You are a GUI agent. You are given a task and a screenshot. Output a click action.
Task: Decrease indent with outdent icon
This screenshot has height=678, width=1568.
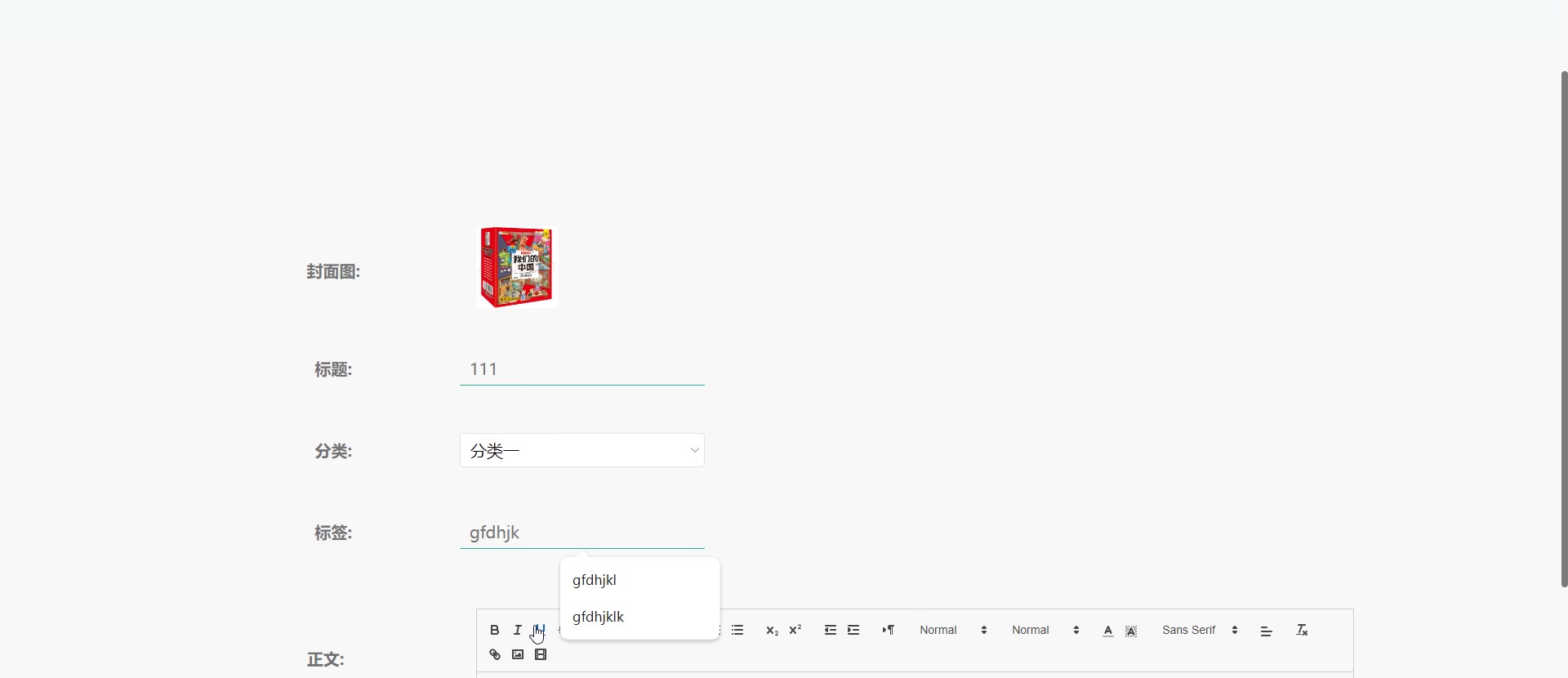click(x=831, y=630)
